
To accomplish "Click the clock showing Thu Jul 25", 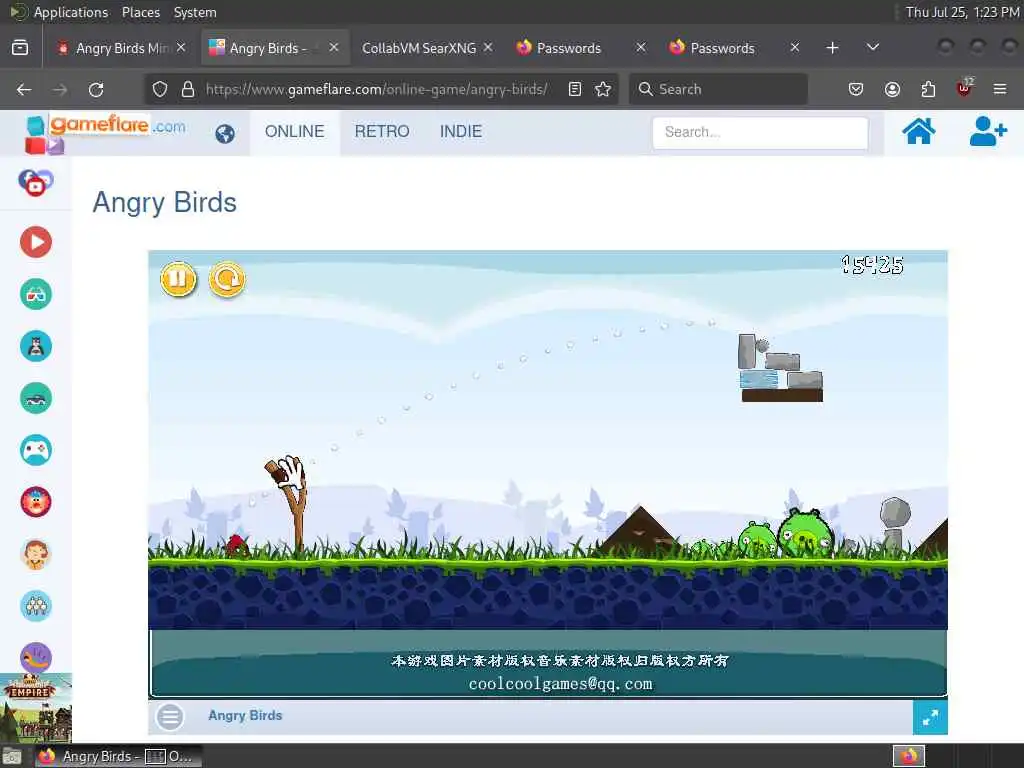I will 961,12.
